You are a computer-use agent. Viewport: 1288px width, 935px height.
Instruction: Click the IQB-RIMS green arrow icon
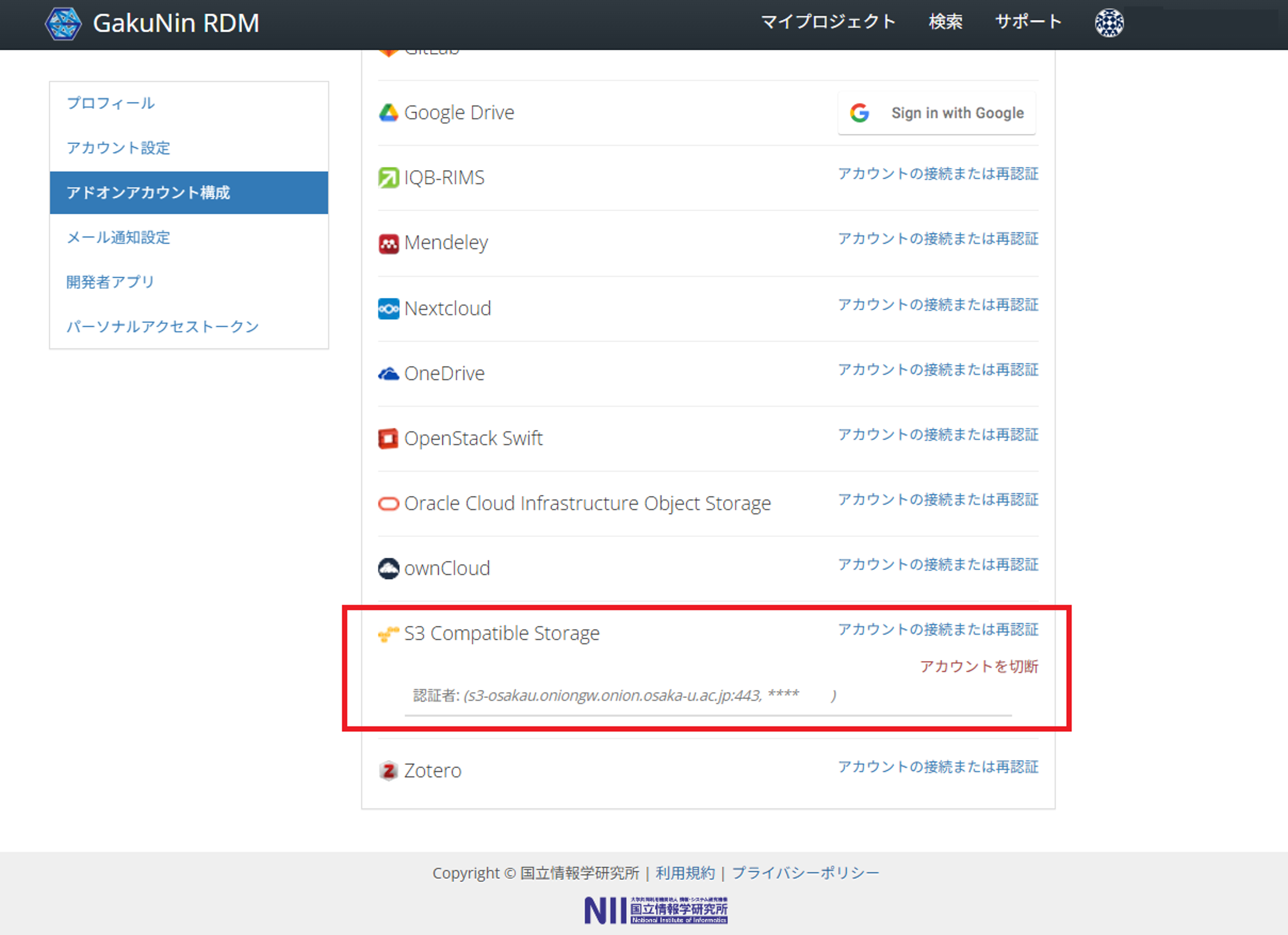coord(389,178)
